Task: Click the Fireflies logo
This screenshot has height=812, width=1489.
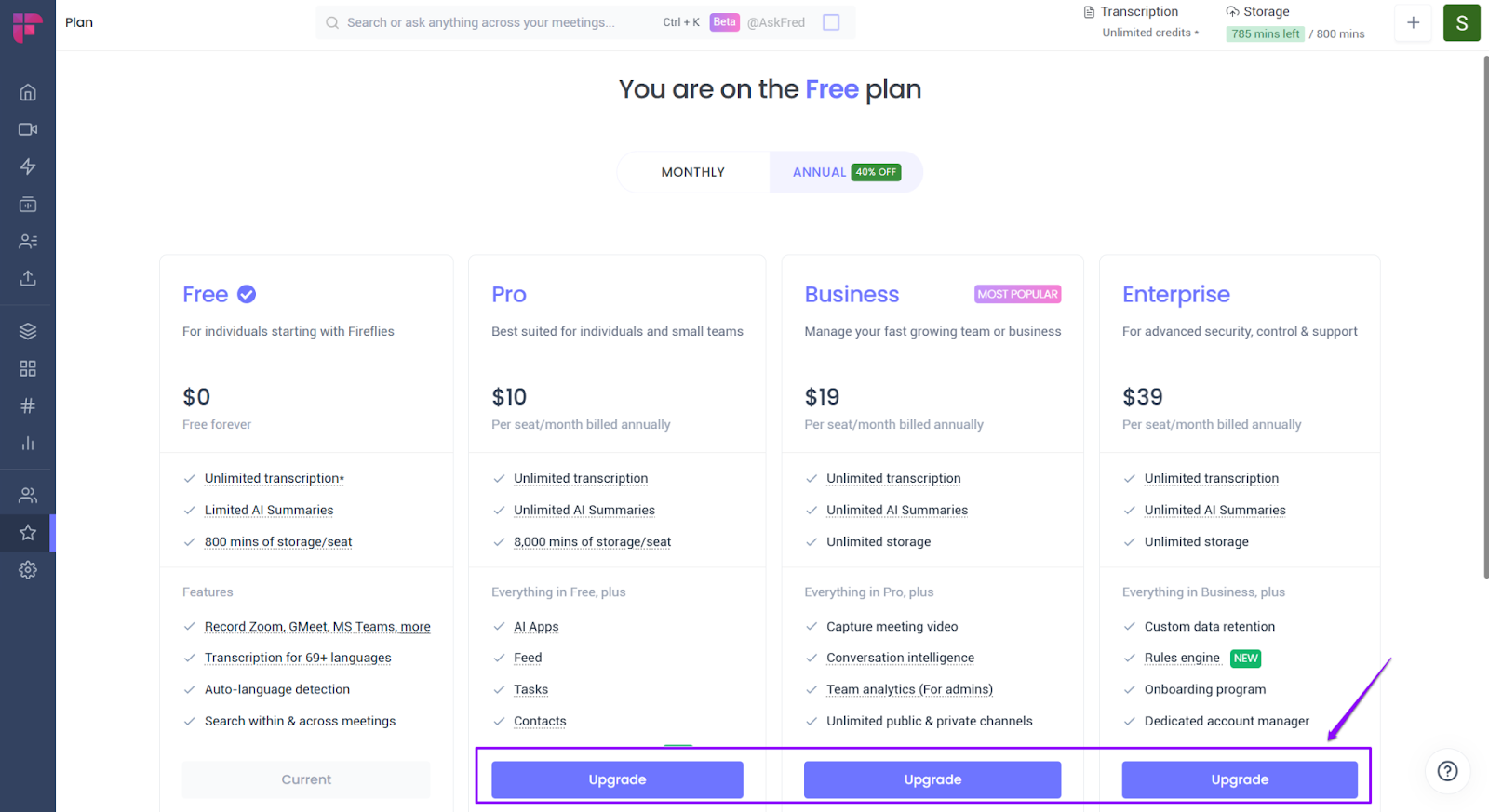Action: point(27,26)
